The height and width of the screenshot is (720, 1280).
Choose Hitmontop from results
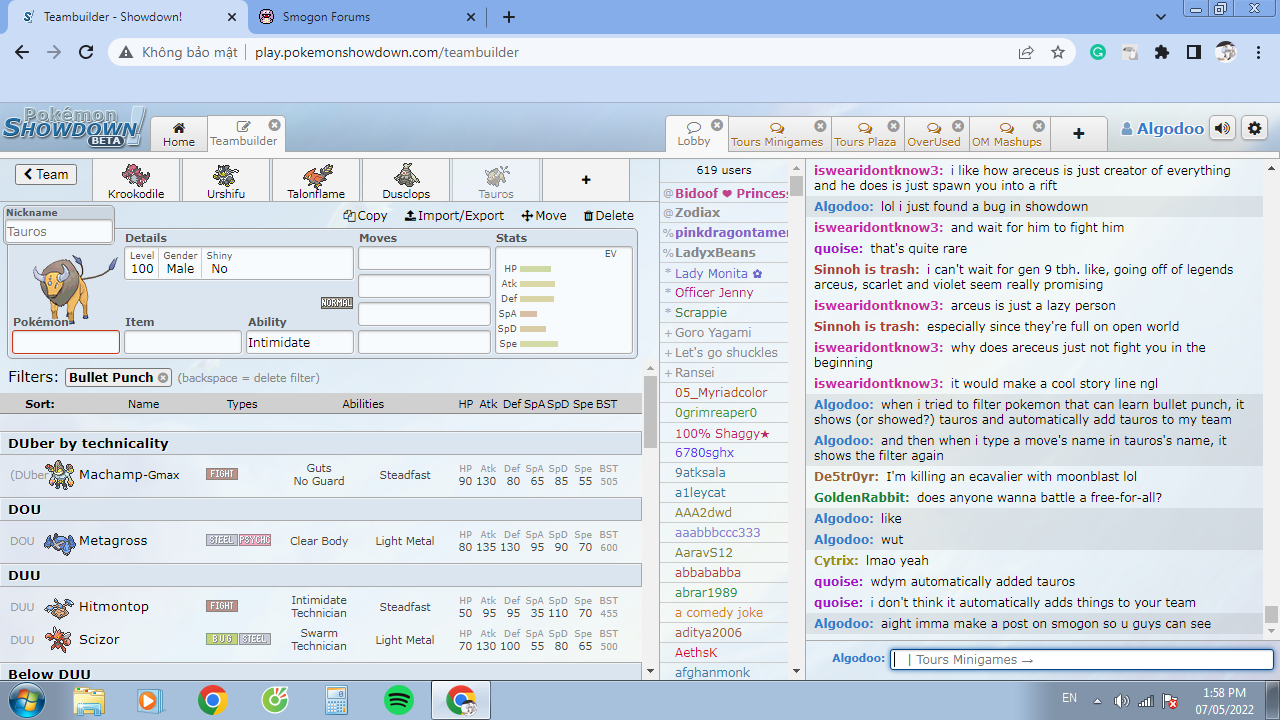[x=320, y=607]
